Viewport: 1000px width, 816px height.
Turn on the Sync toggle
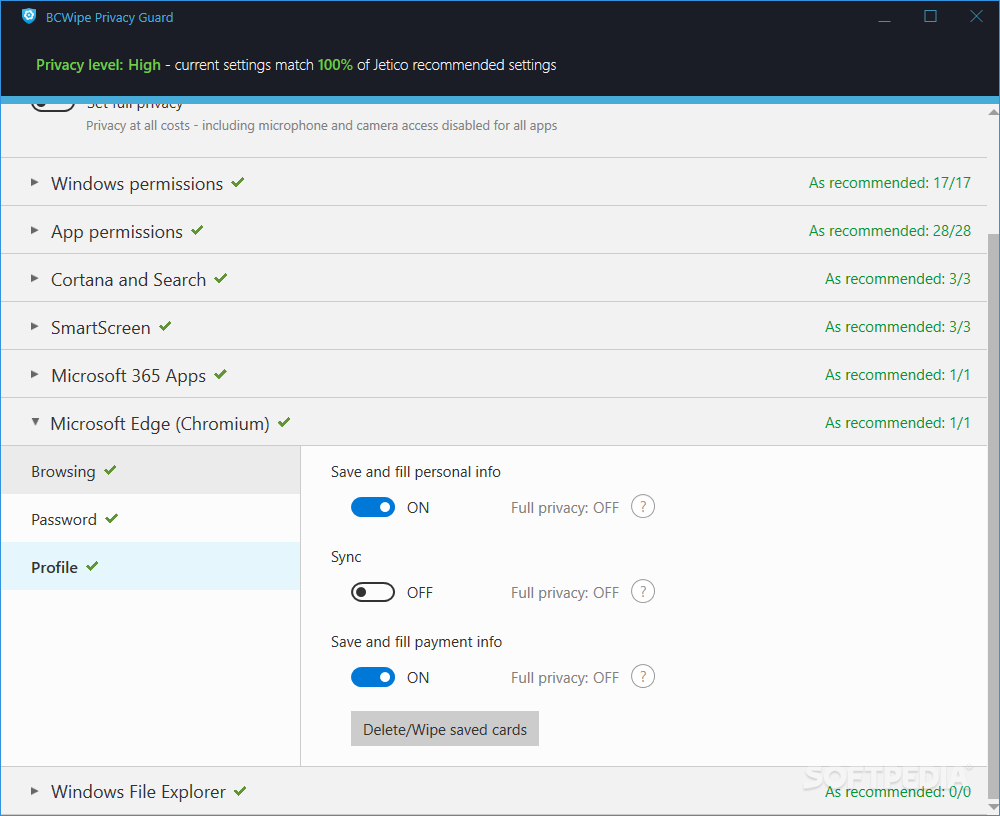coord(372,592)
